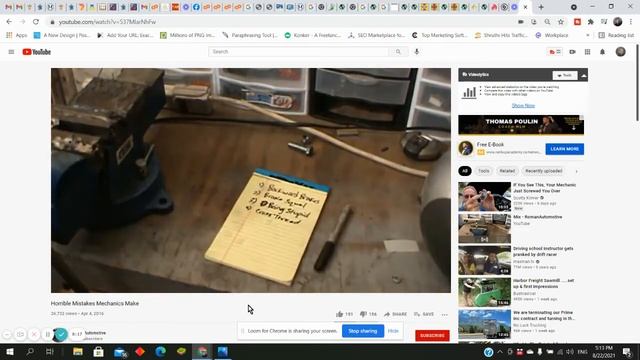Open the YouTube hamburger guide menu

click(11, 52)
